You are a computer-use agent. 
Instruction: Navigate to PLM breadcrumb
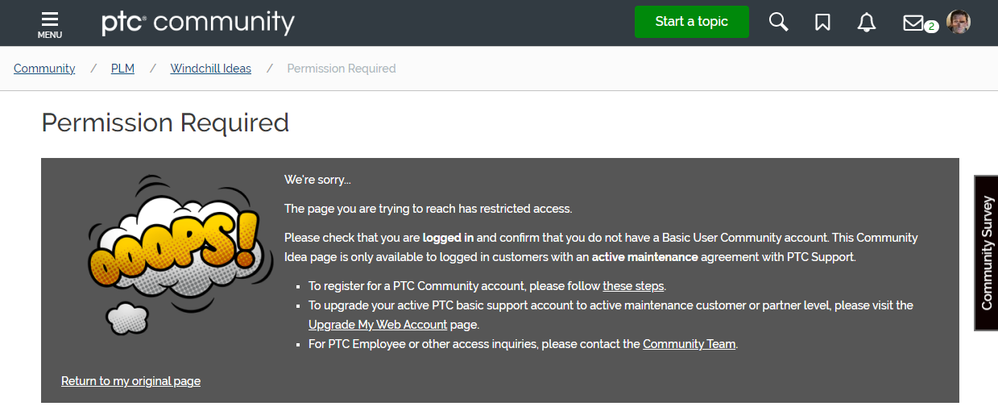click(122, 69)
